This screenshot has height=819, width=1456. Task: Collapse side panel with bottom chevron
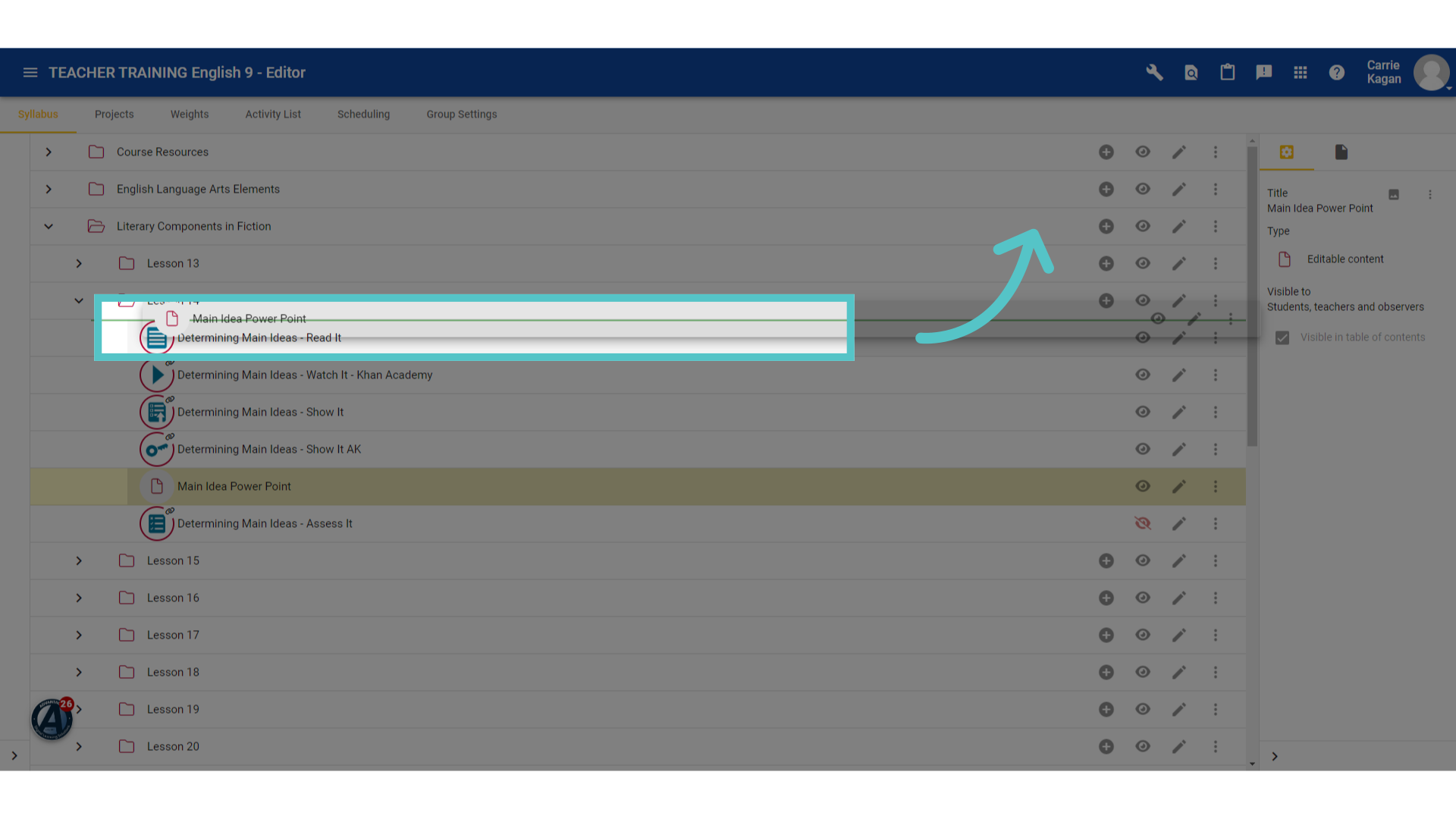1275,757
